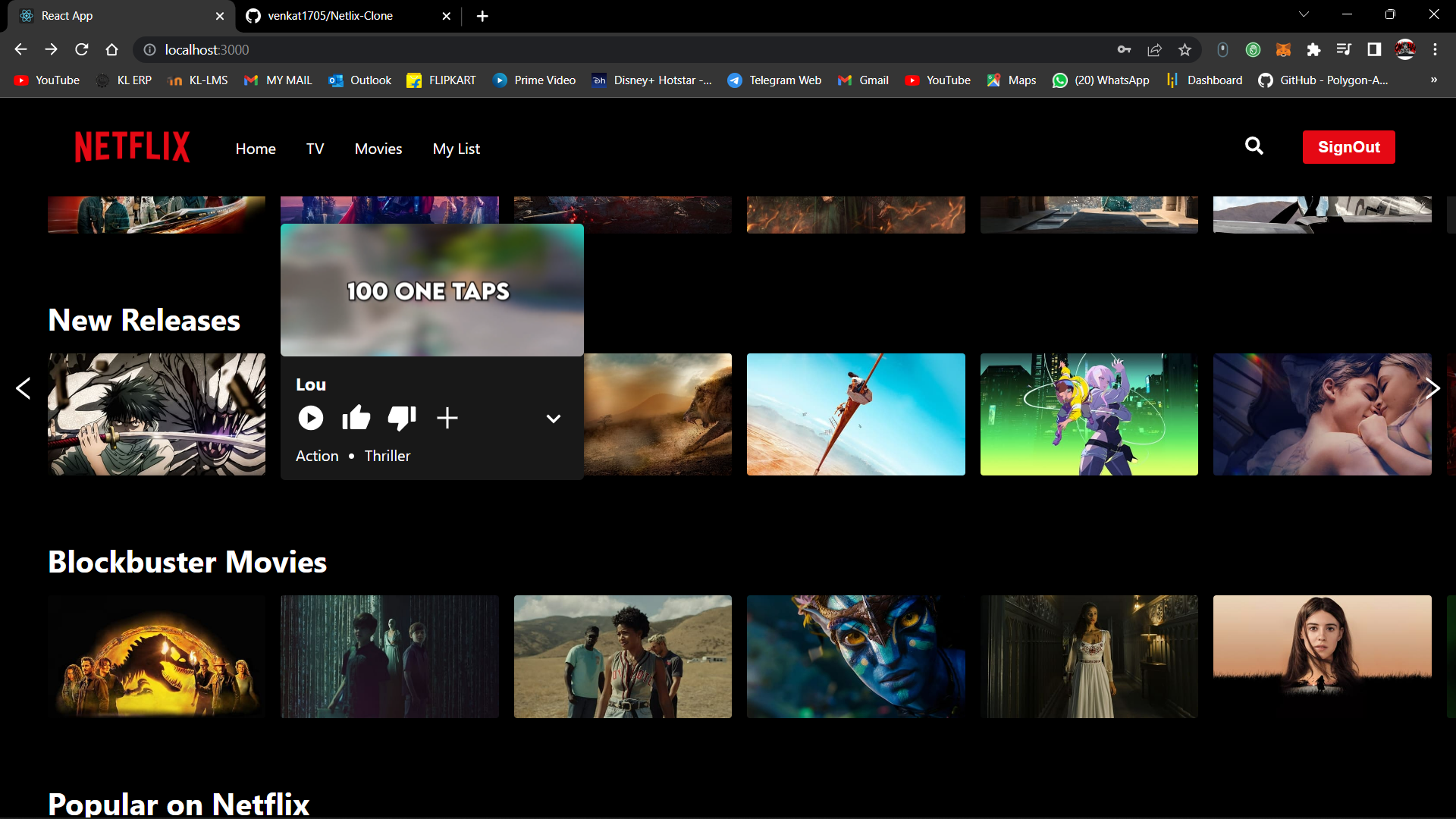
Task: Add Lou to My List with plus icon
Action: (447, 418)
